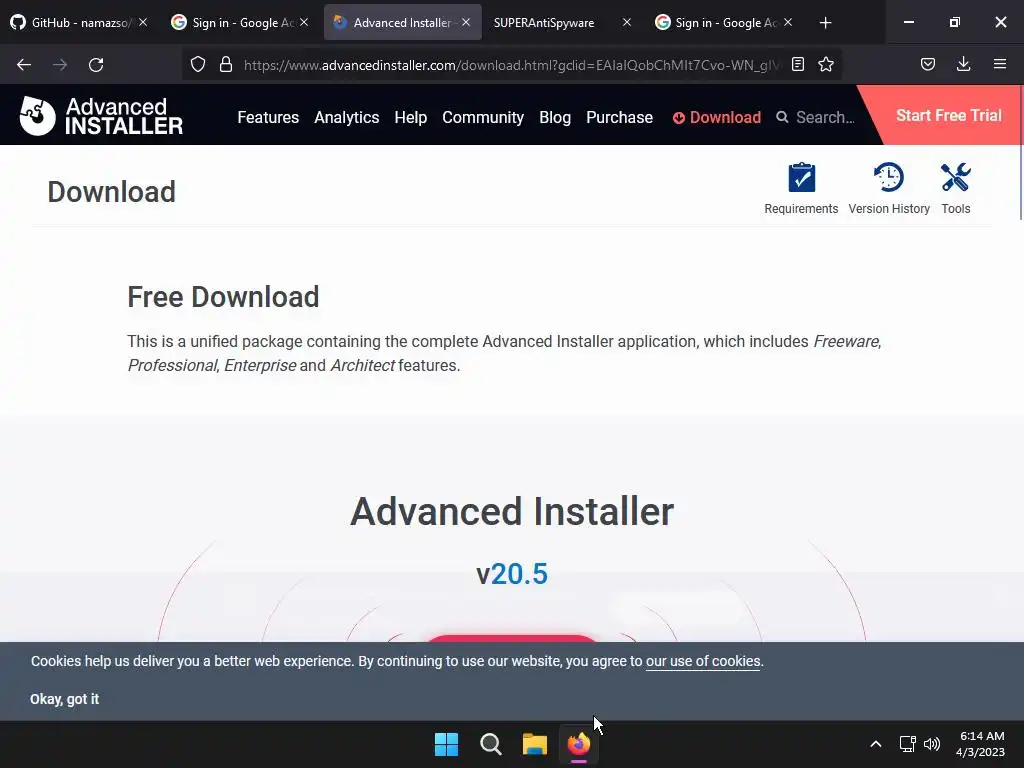Open a new tab with plus button
The width and height of the screenshot is (1024, 768).
[x=825, y=23]
